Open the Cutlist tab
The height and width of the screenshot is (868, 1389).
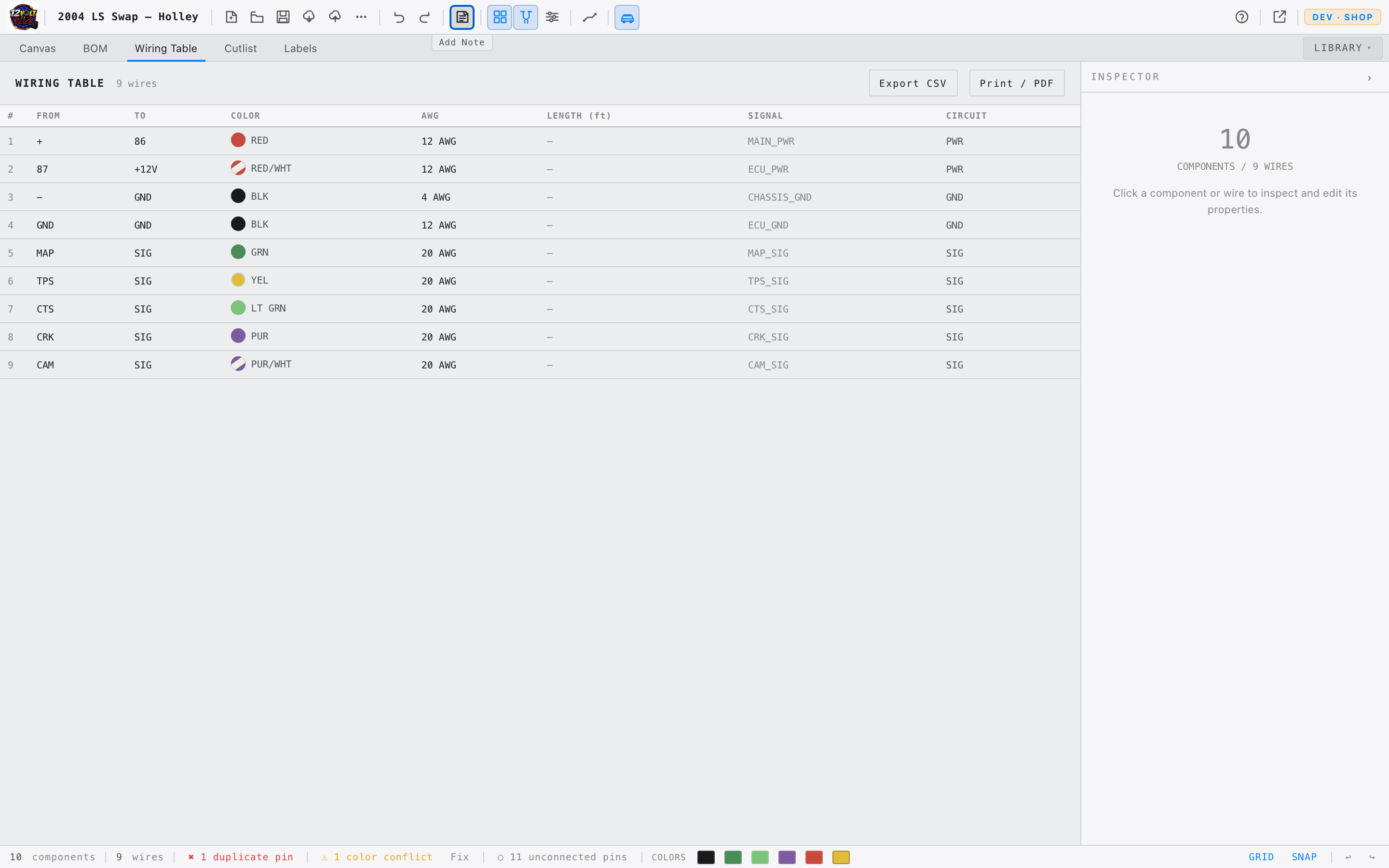241,48
